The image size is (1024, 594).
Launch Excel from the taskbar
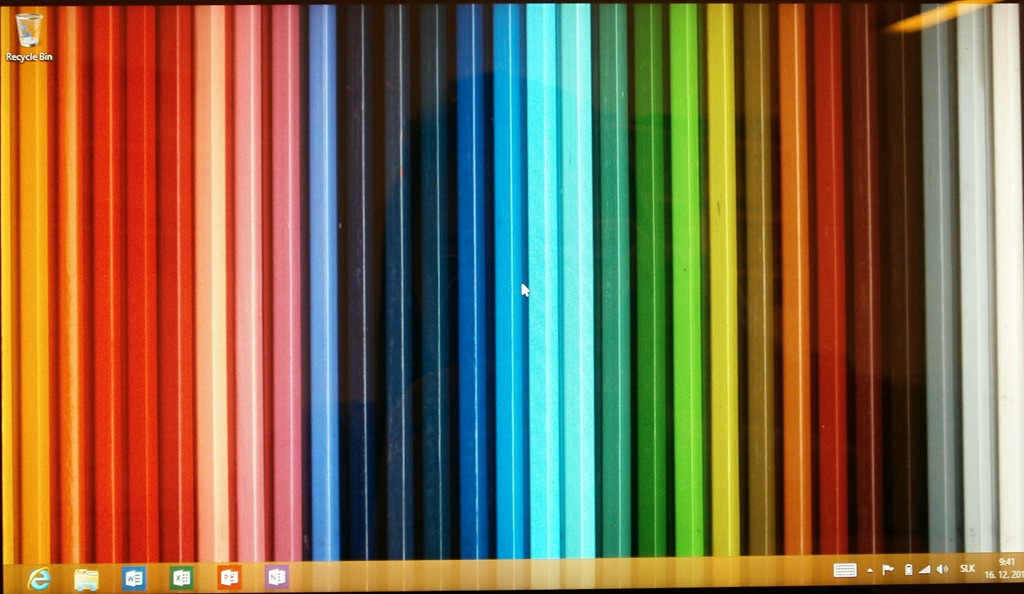point(181,577)
